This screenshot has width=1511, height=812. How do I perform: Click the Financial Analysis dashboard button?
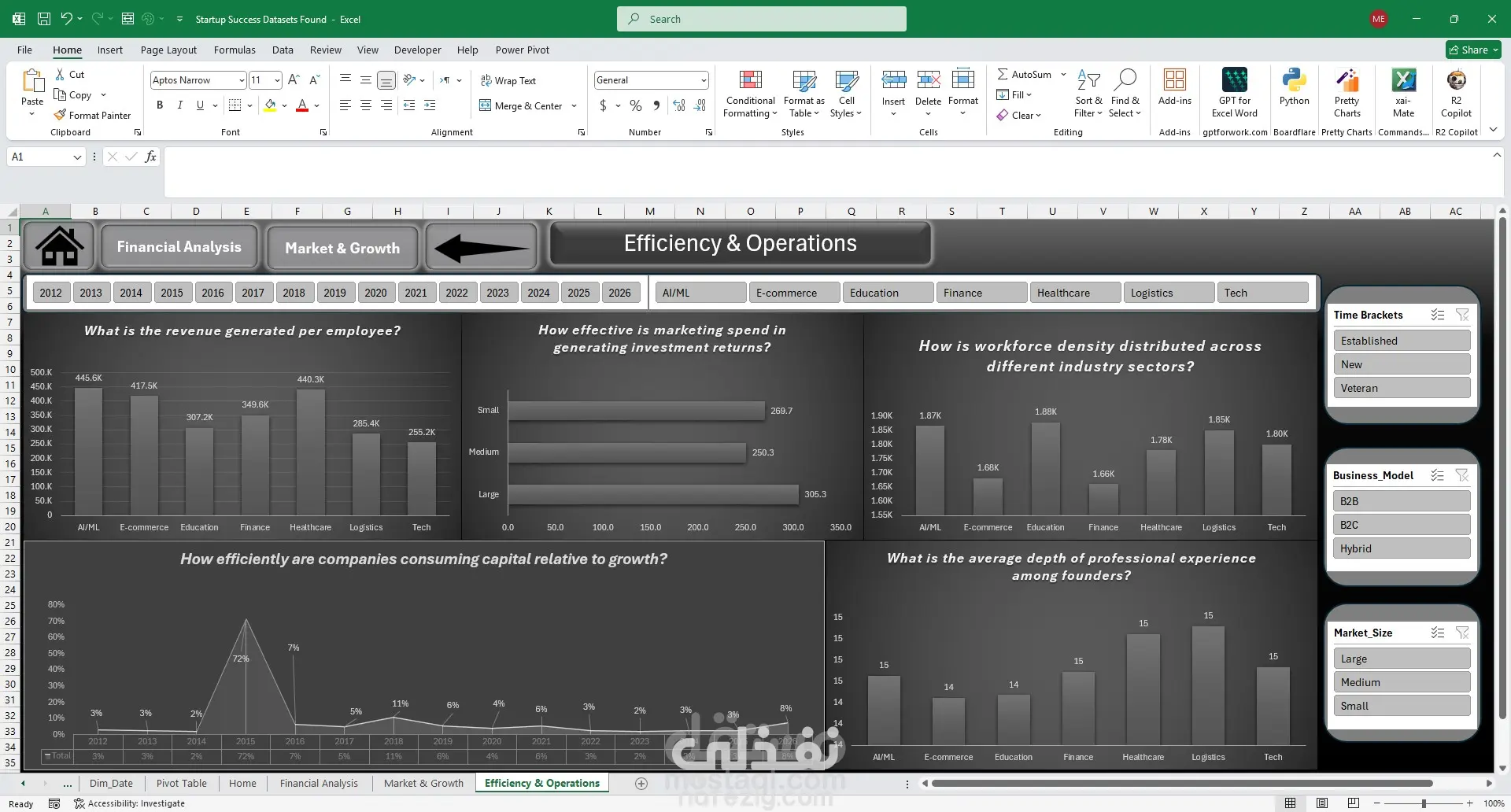pyautogui.click(x=179, y=247)
